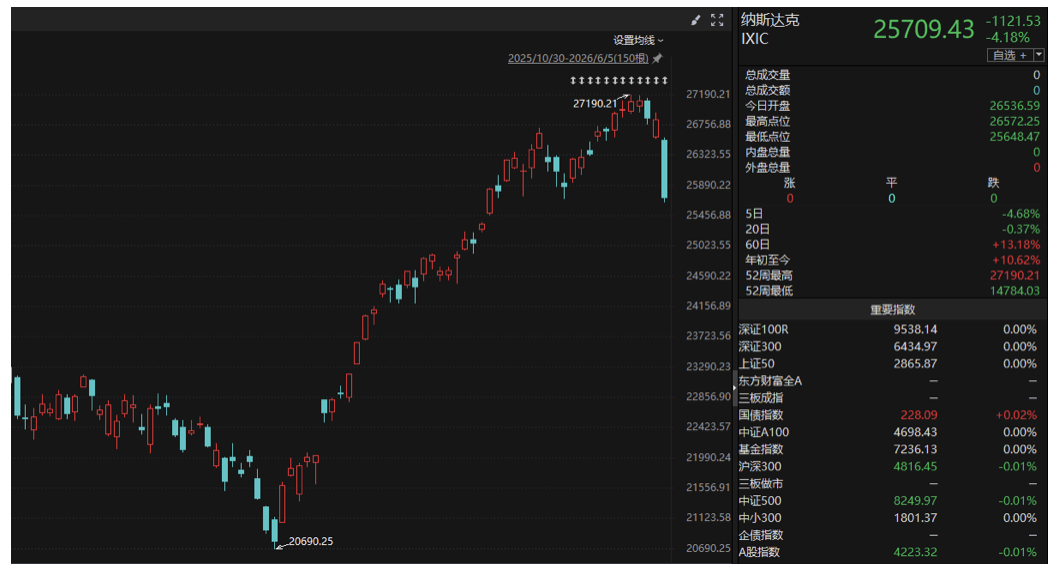The image size is (1058, 572).
Task: Open the 国债指数 index row
Action: click(892, 415)
